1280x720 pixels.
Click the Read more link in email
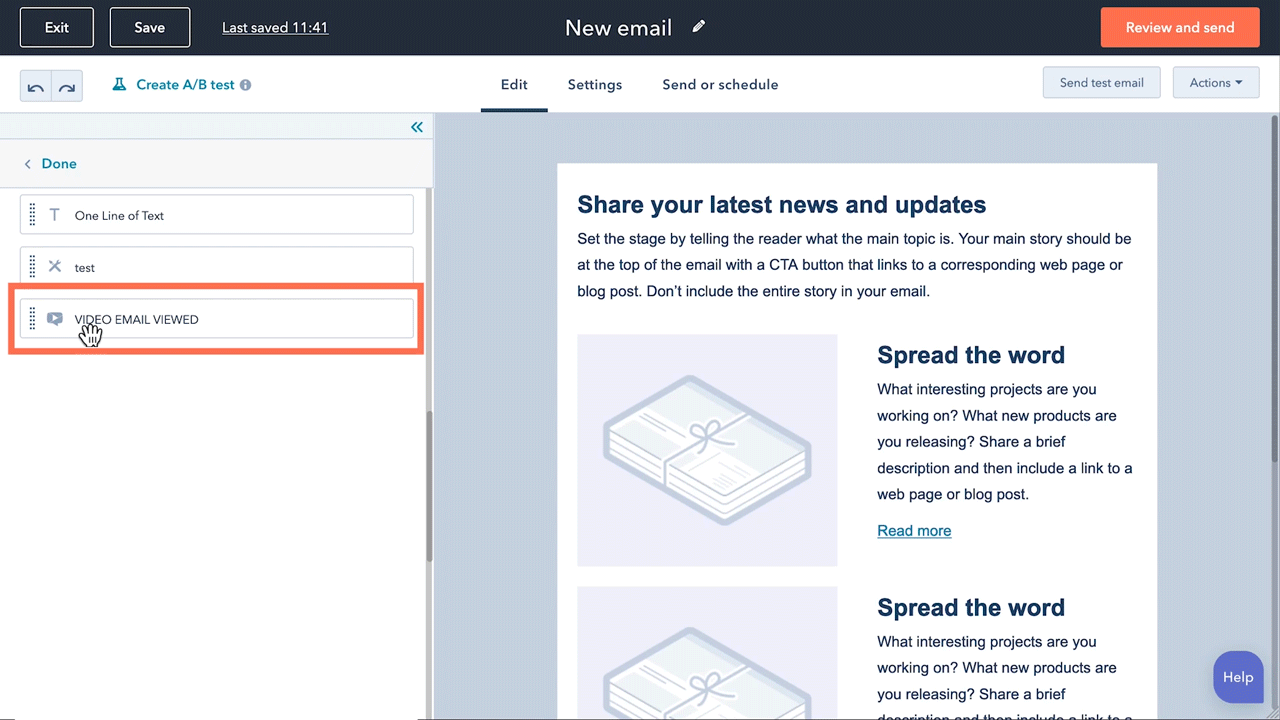click(914, 531)
